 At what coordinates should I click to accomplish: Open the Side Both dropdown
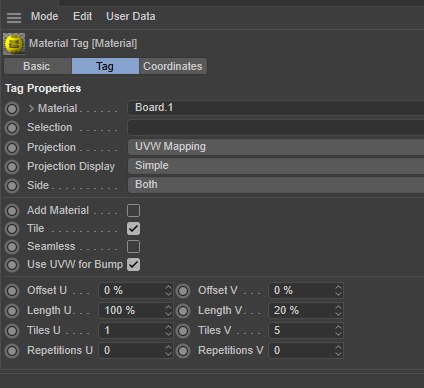click(276, 185)
